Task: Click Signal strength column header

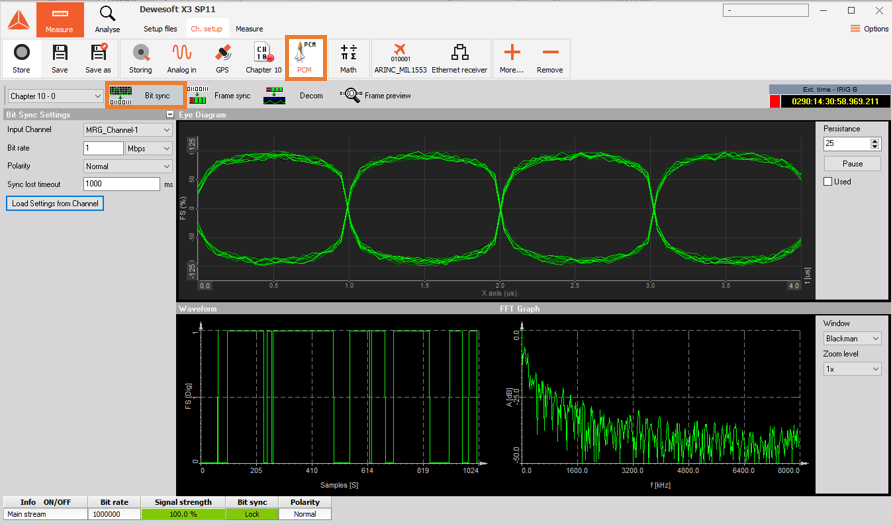Action: pos(183,502)
